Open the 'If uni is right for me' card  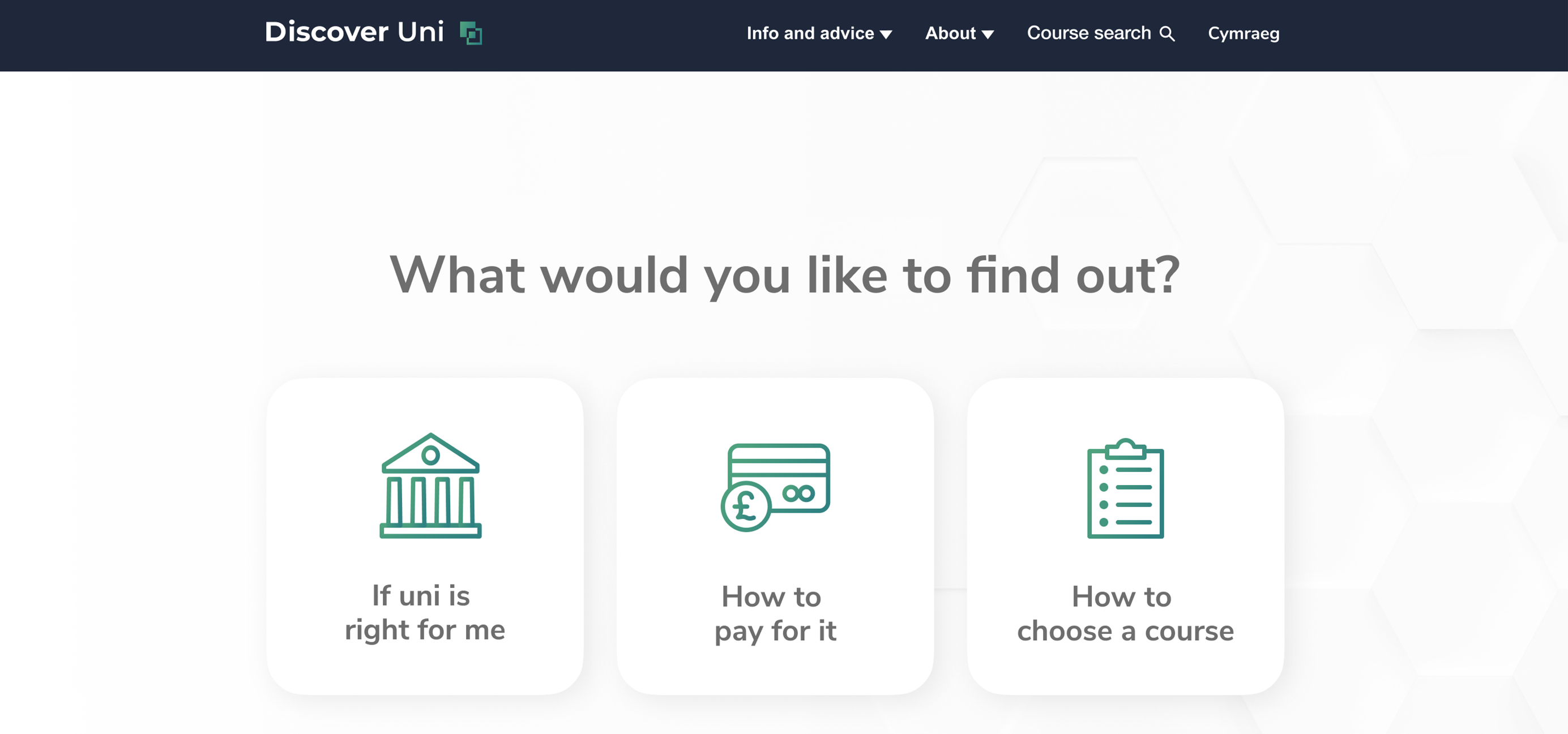coord(425,536)
